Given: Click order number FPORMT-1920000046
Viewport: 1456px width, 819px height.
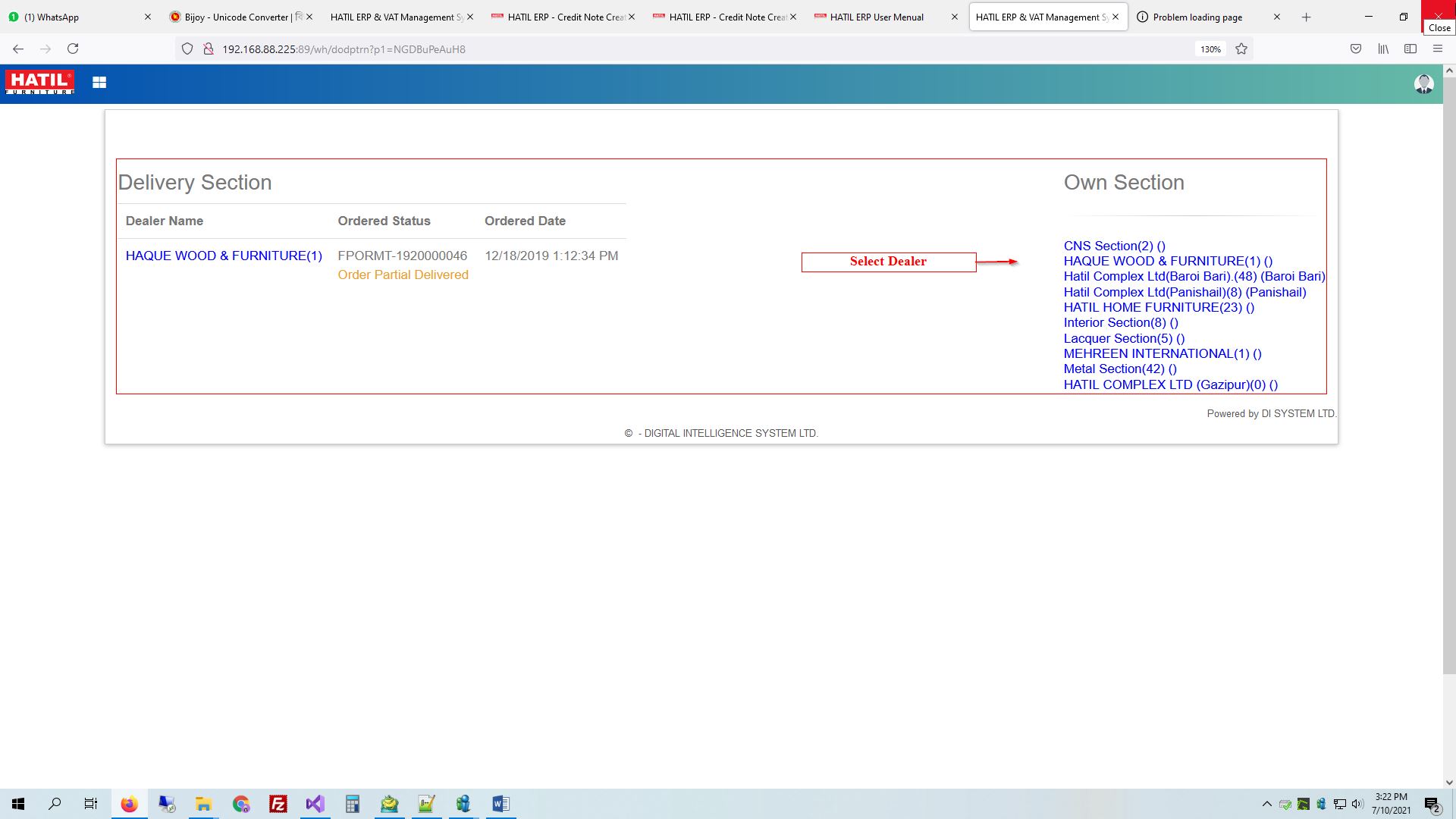Looking at the screenshot, I should [403, 256].
